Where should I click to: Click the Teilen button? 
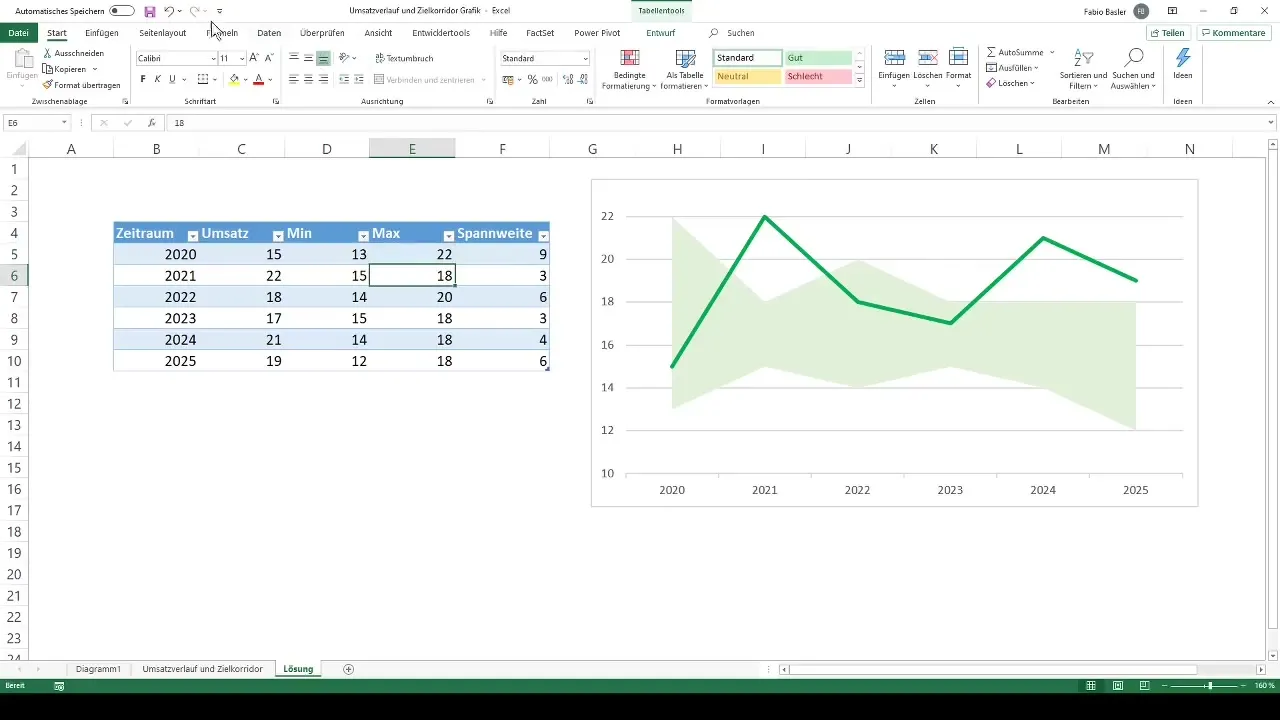click(1168, 33)
